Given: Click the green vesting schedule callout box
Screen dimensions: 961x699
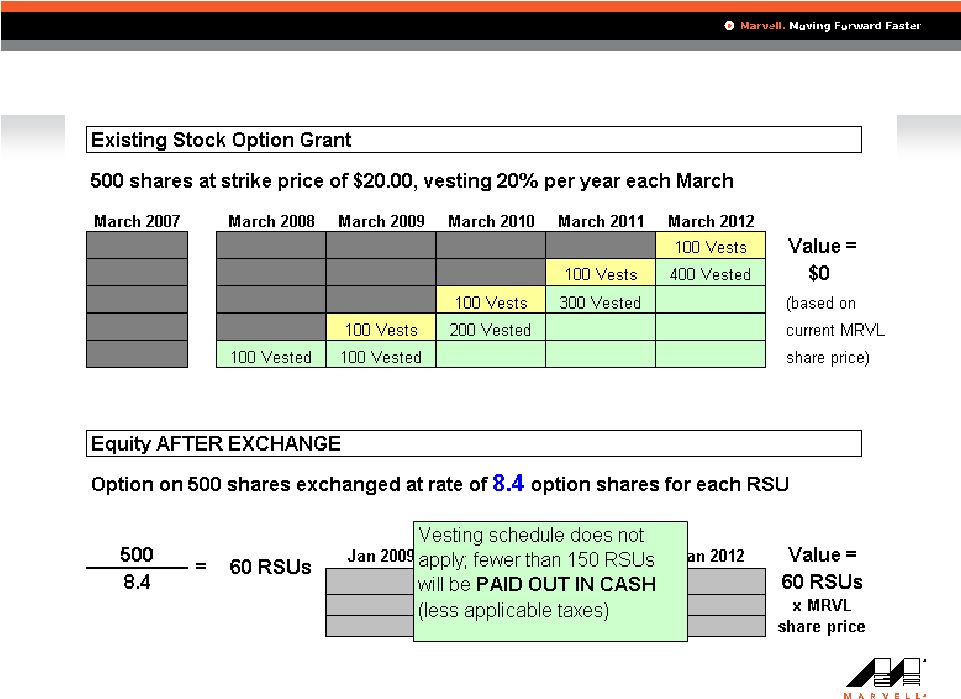Looking at the screenshot, I should coord(550,580).
